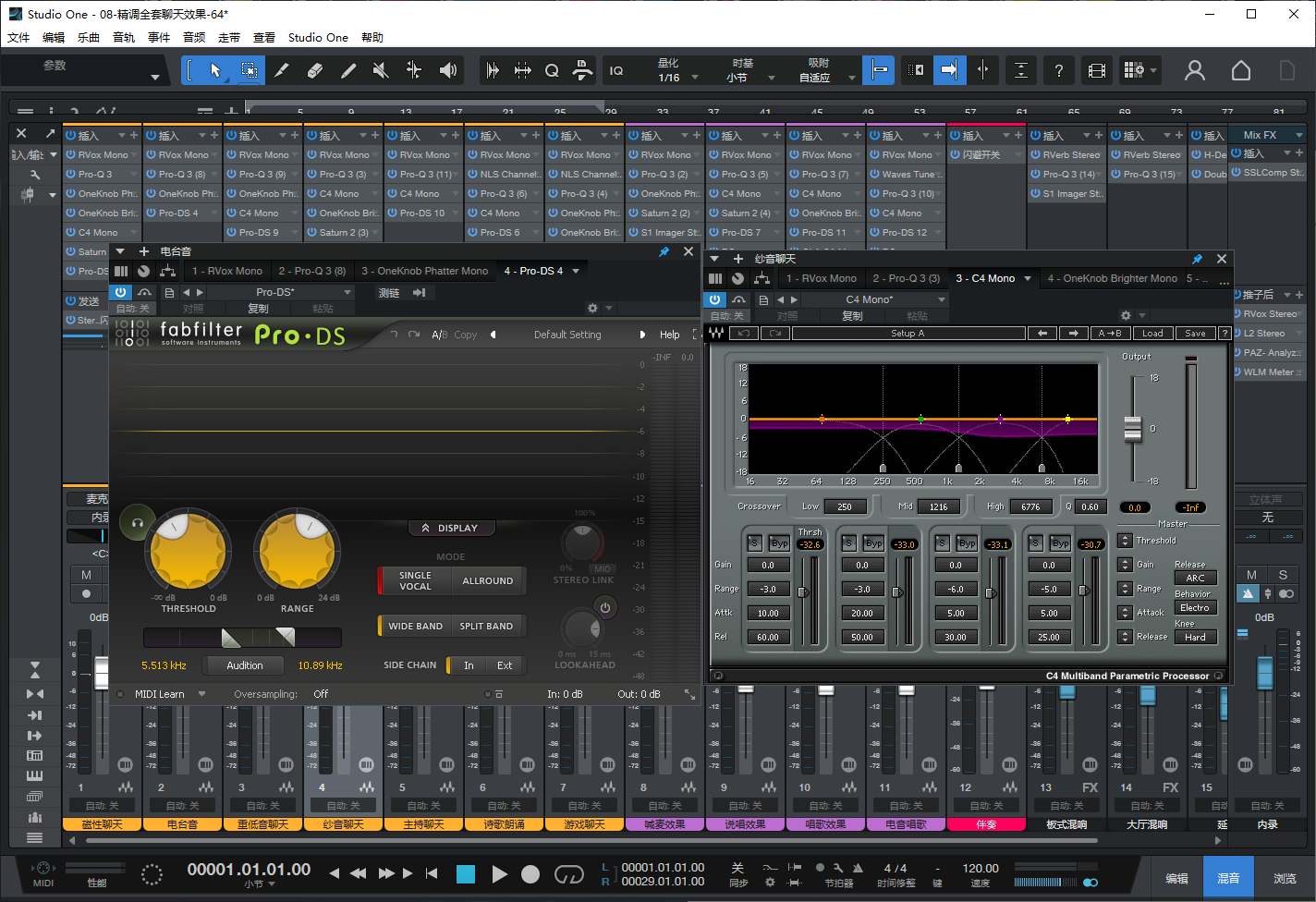The width and height of the screenshot is (1316, 902).
Task: Click the C4 Output fader handle
Action: point(1133,428)
